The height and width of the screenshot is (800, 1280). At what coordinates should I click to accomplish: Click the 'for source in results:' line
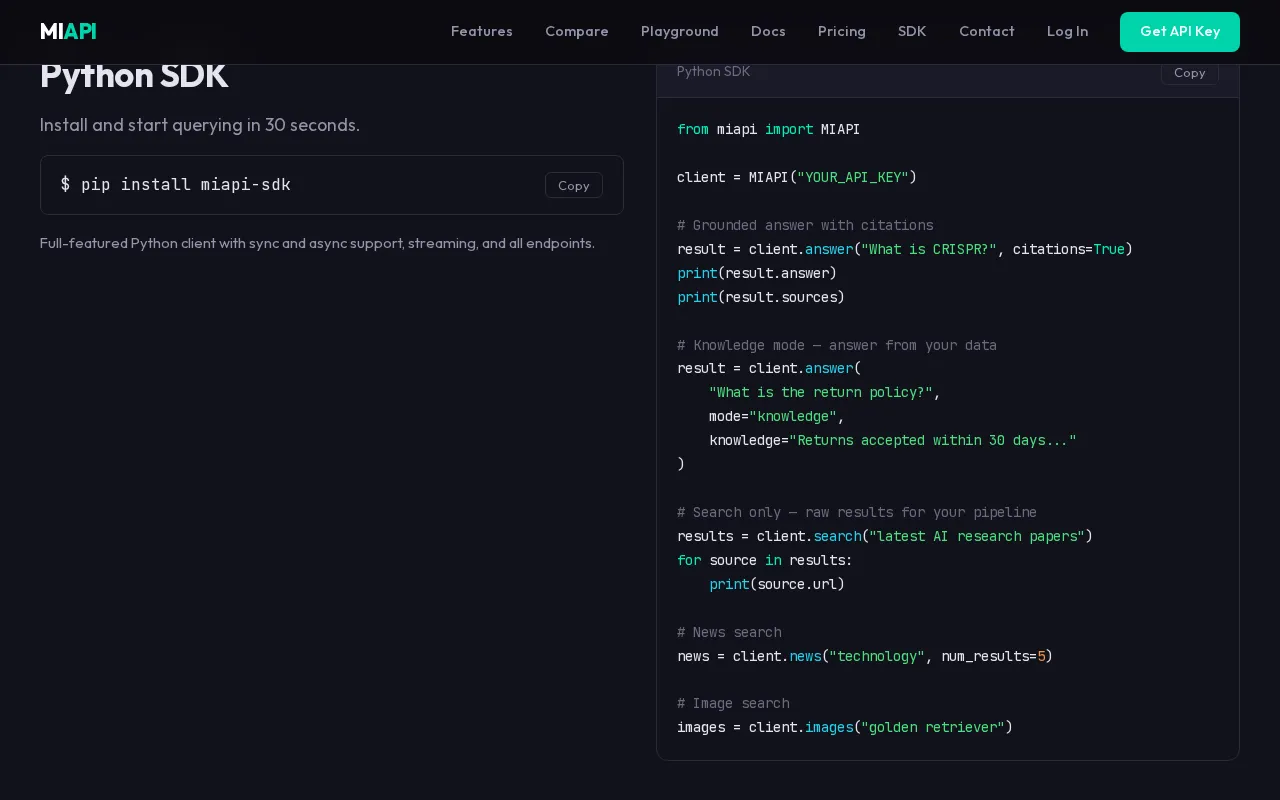point(765,560)
